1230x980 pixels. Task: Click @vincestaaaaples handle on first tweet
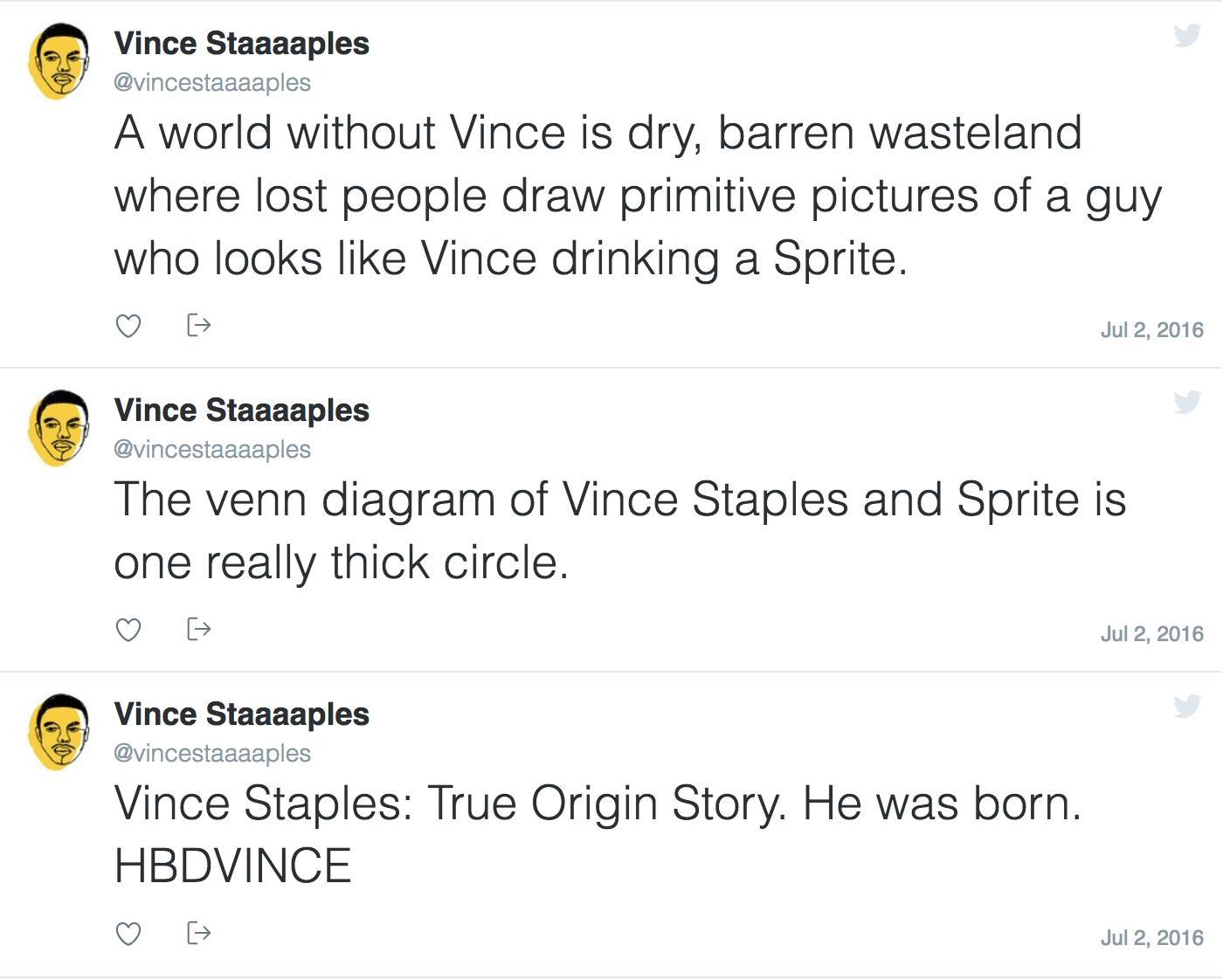212,83
